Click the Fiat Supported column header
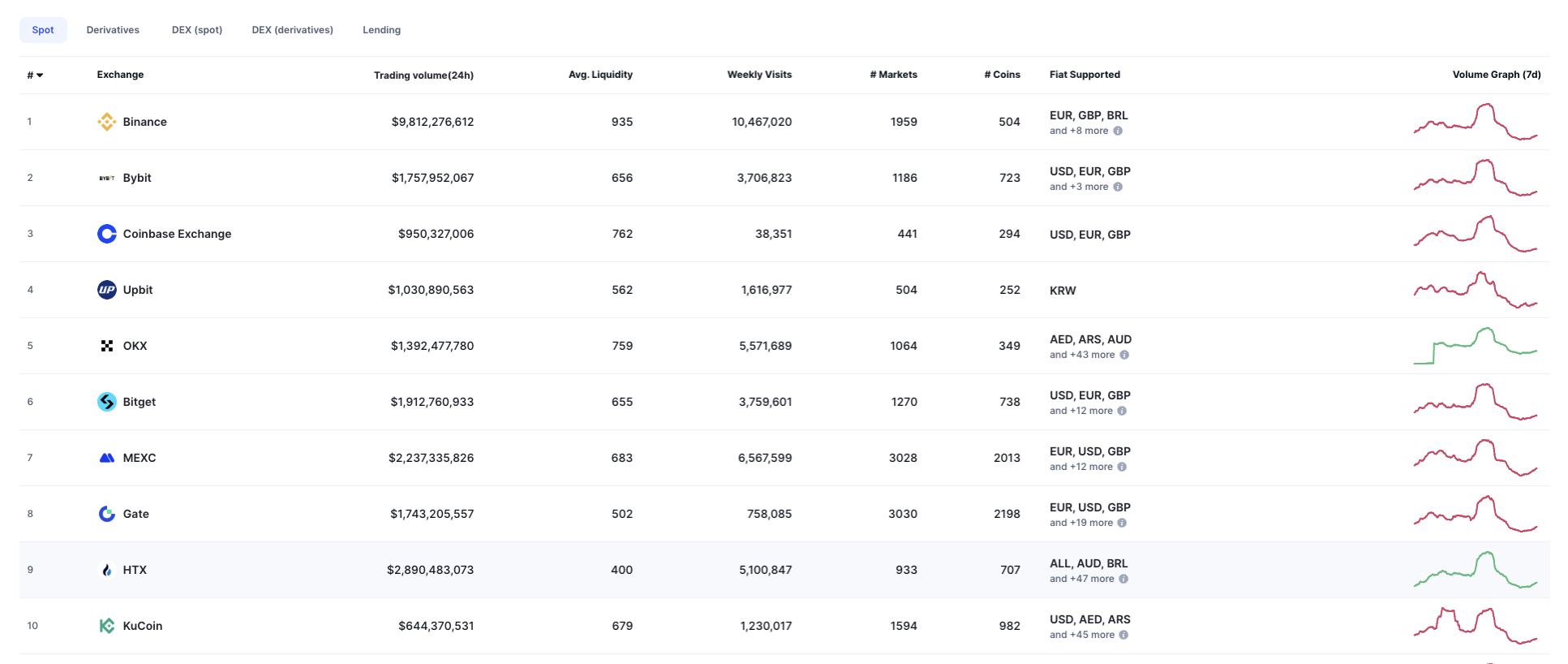Screen dimensions: 1568x664 pyautogui.click(x=1085, y=75)
